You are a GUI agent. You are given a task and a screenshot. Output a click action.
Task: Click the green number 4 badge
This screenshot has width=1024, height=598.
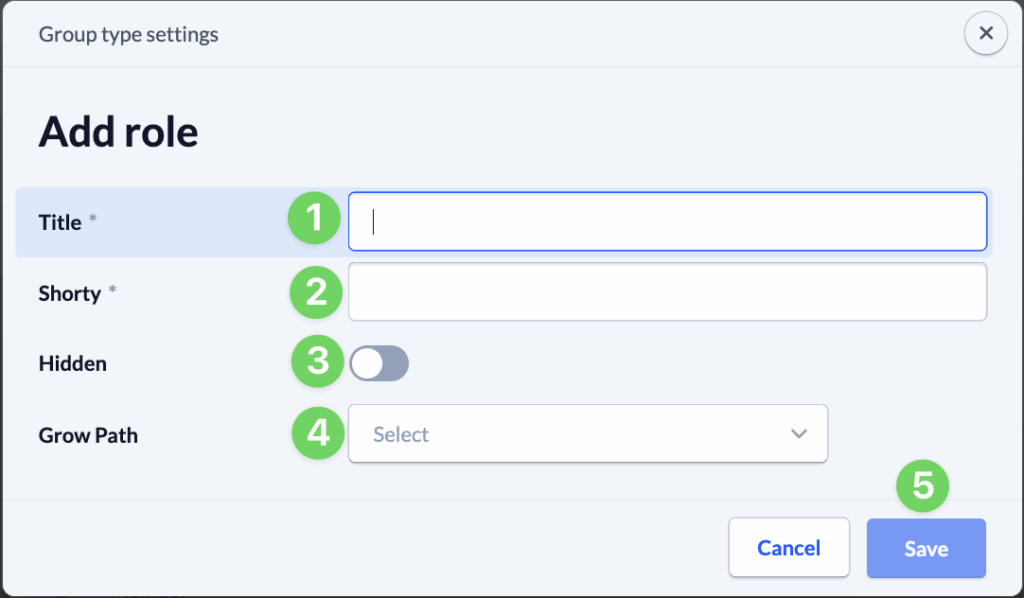click(x=318, y=433)
